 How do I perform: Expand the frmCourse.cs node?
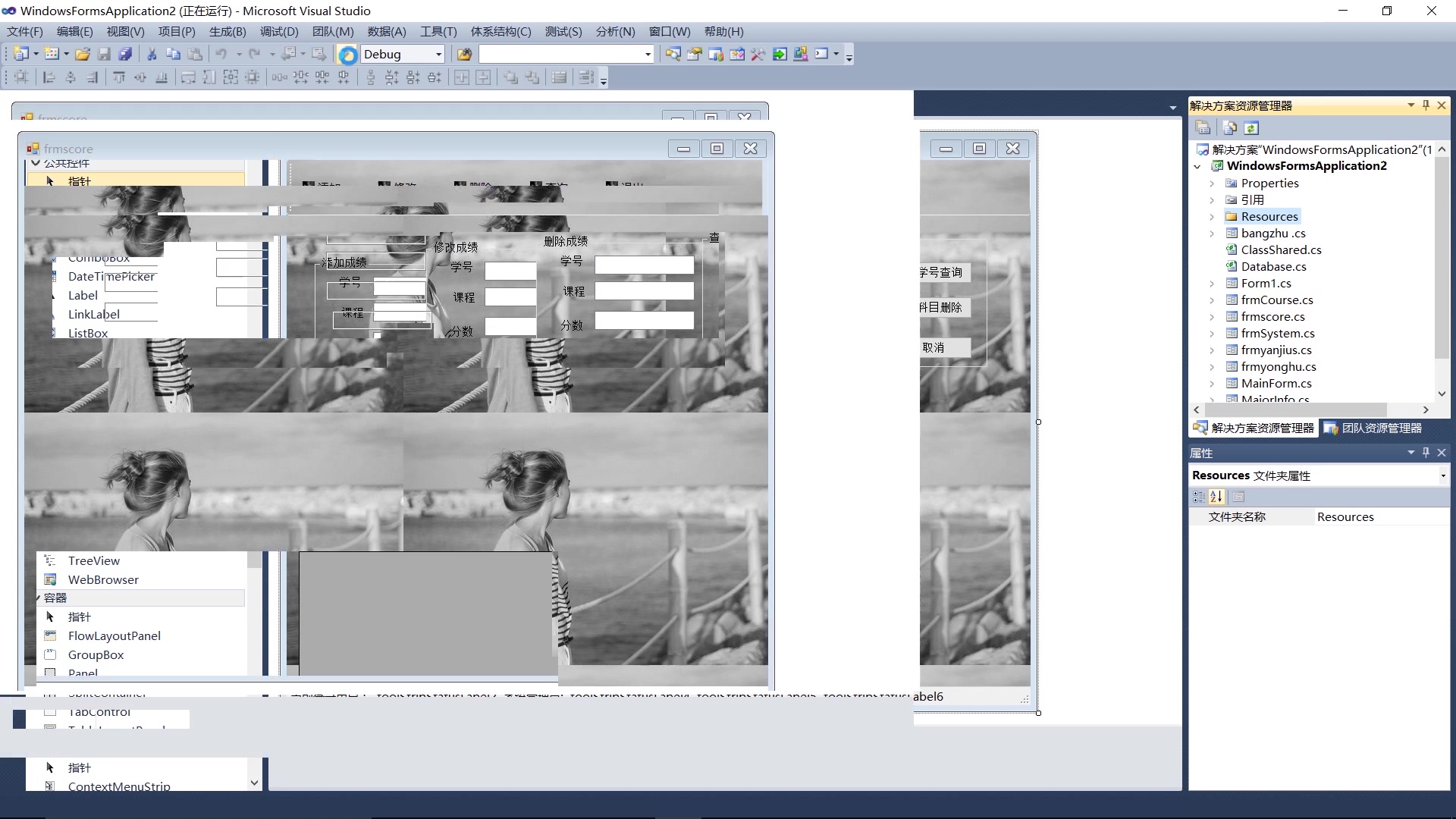[x=1212, y=300]
